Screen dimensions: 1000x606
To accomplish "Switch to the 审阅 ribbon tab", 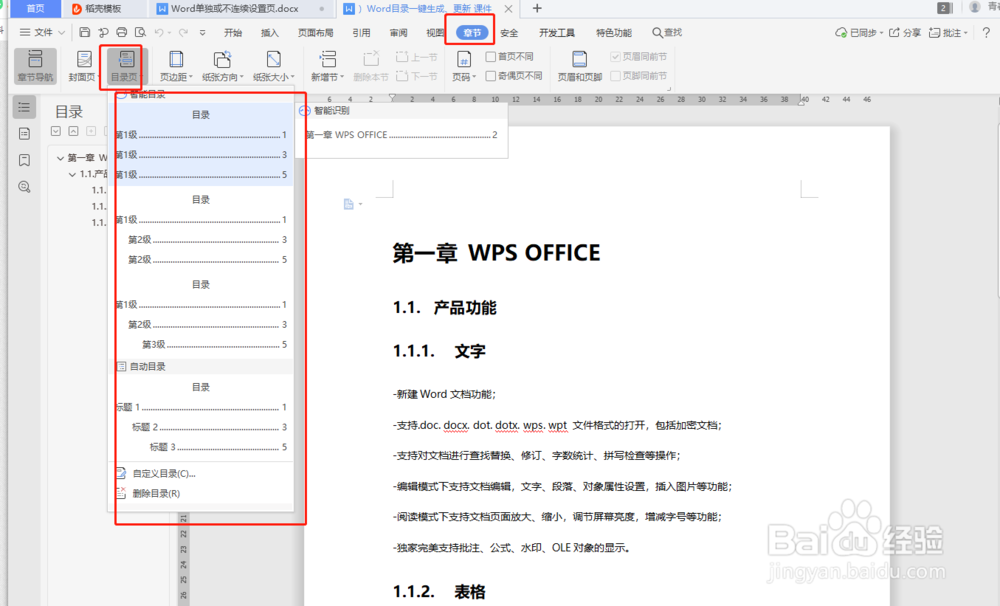I will [x=399, y=33].
